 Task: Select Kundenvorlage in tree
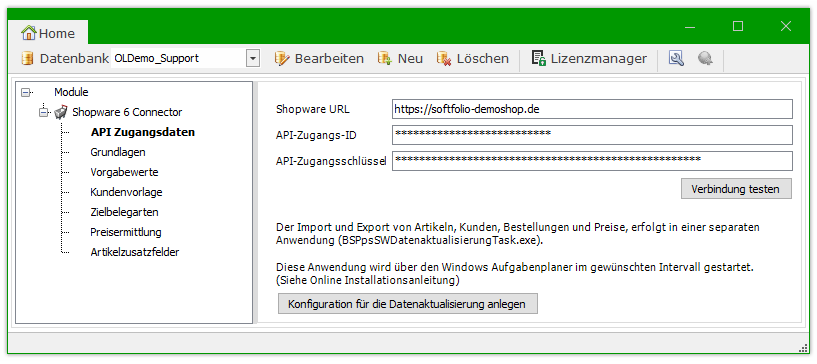tap(126, 192)
